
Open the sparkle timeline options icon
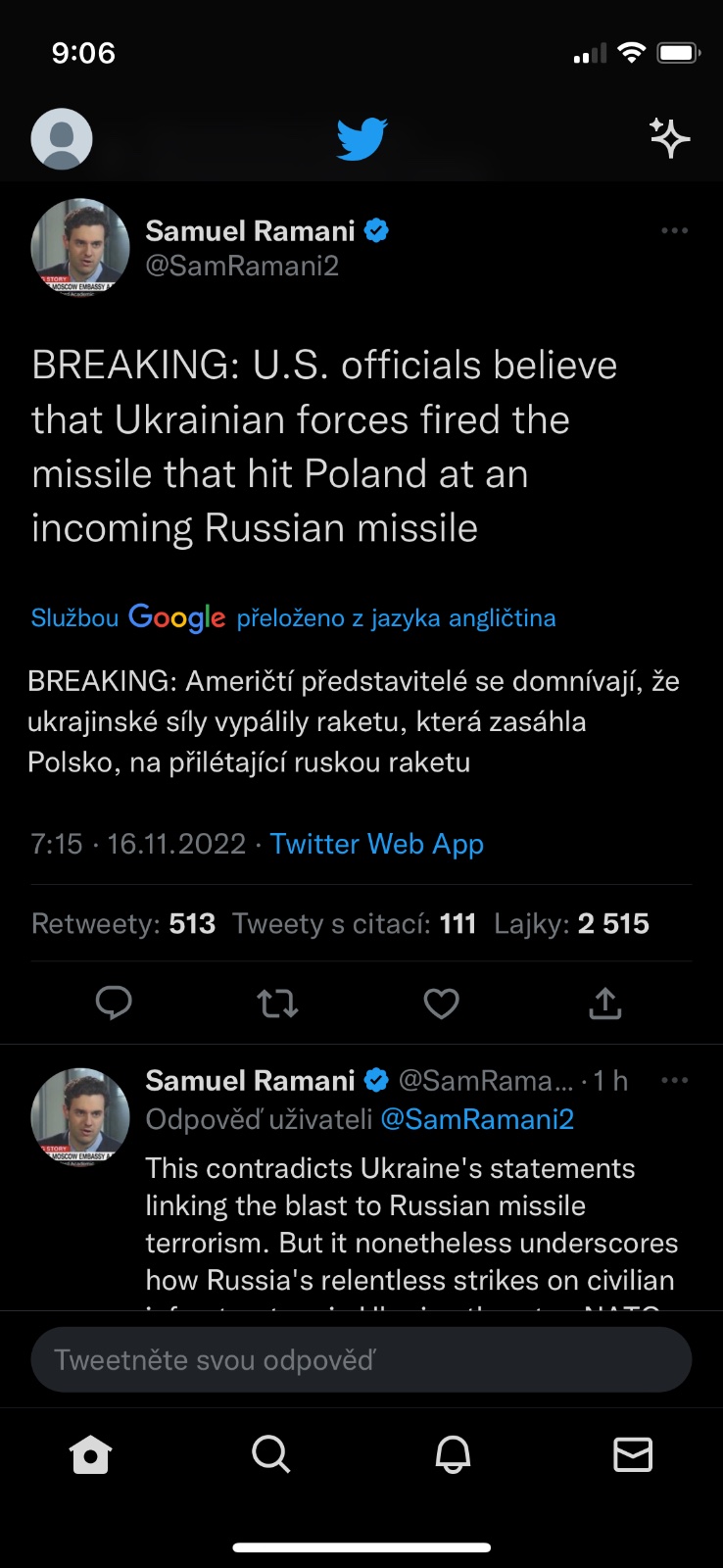tap(670, 138)
